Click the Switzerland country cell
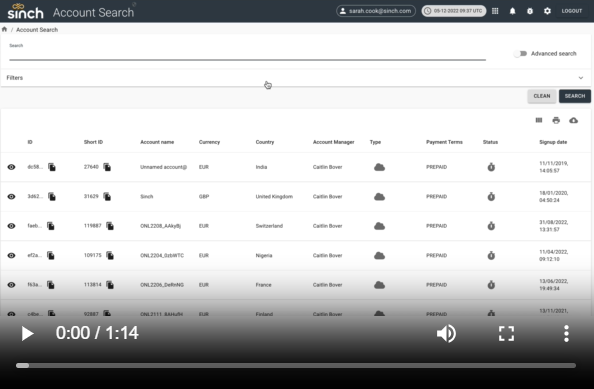Screen dimensions: 594x389 pyautogui.click(x=269, y=226)
